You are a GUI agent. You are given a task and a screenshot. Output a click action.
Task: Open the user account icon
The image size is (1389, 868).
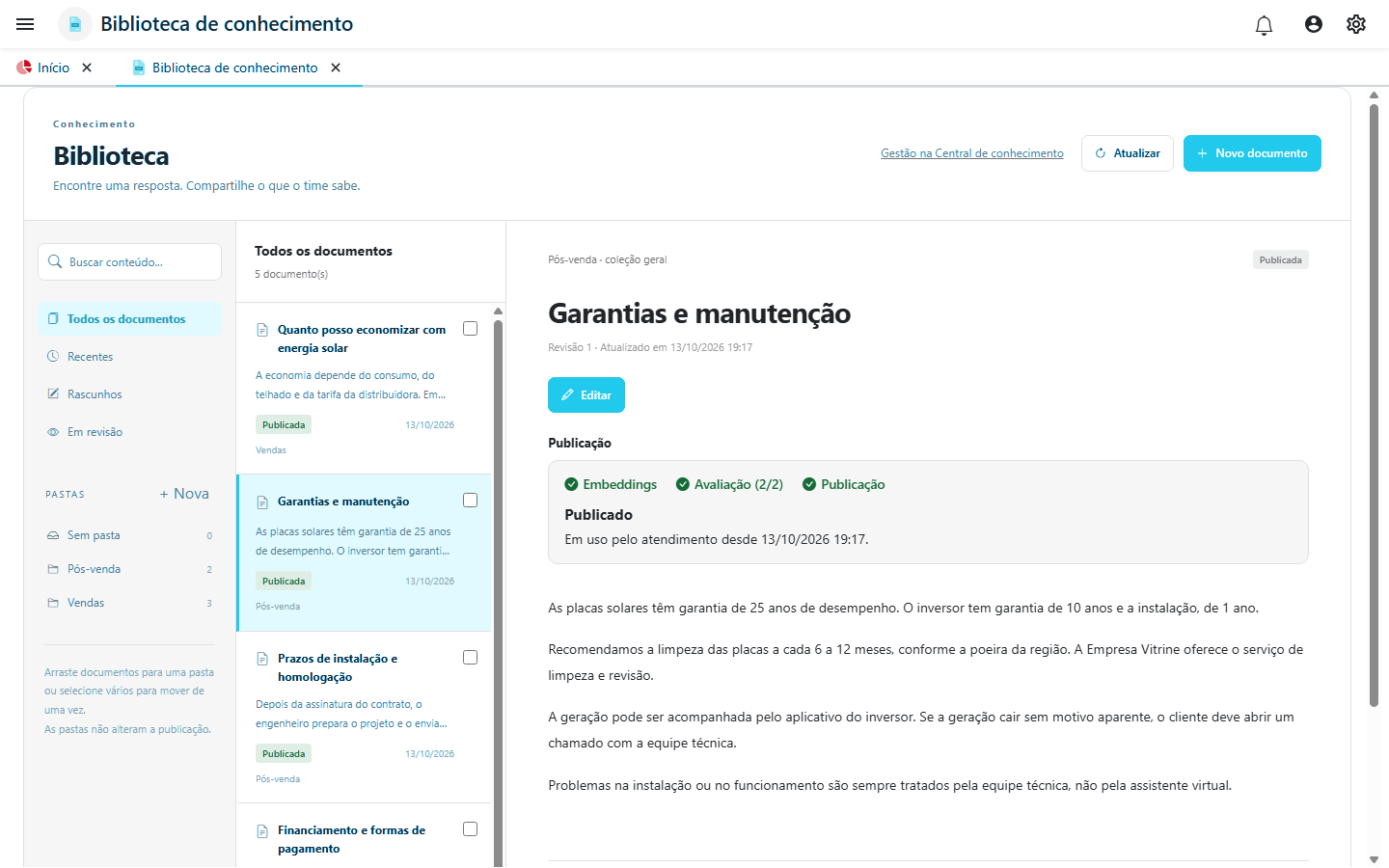[1314, 24]
